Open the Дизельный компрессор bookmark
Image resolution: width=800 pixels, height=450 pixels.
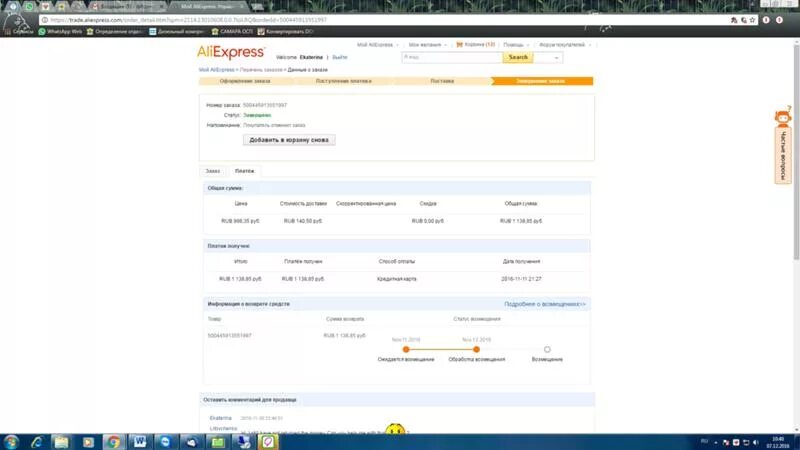click(x=177, y=32)
